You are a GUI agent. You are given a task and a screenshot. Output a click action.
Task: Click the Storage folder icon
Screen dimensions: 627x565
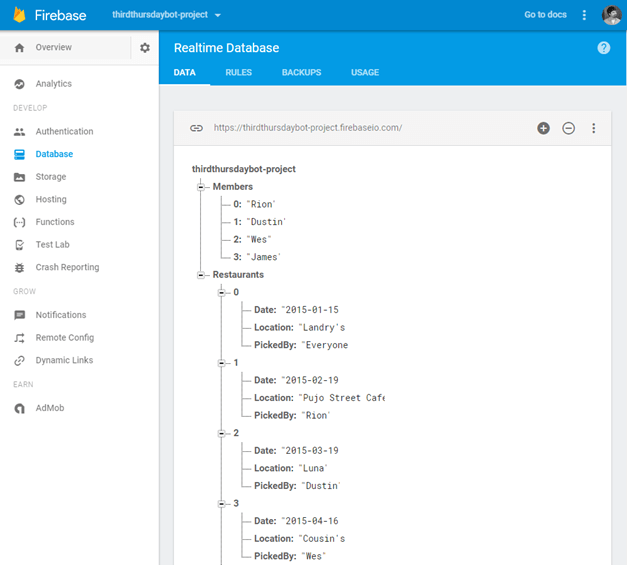pyautogui.click(x=19, y=177)
